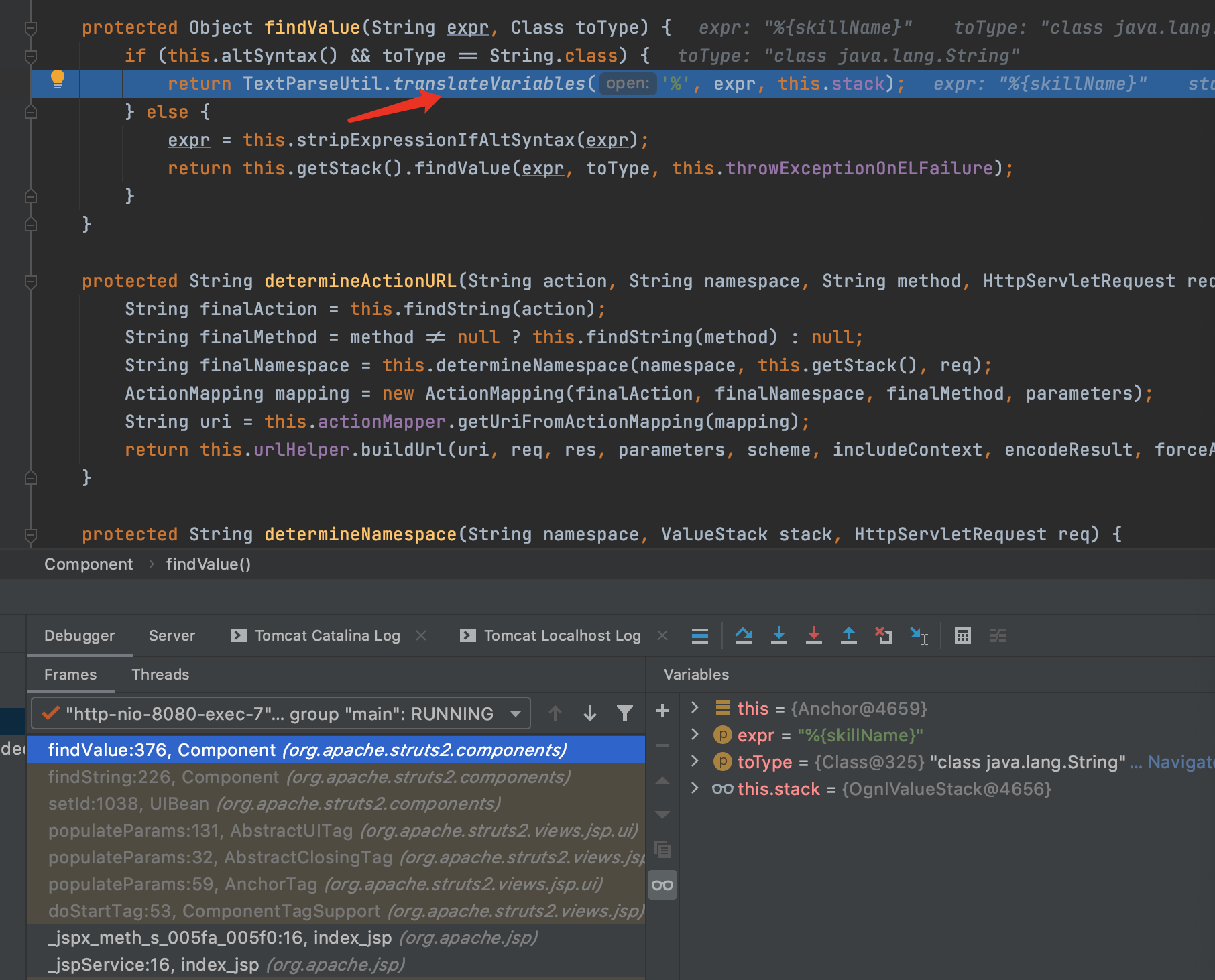Click the getUriFromActionMapping call in code
The image size is (1215, 980).
point(581,422)
